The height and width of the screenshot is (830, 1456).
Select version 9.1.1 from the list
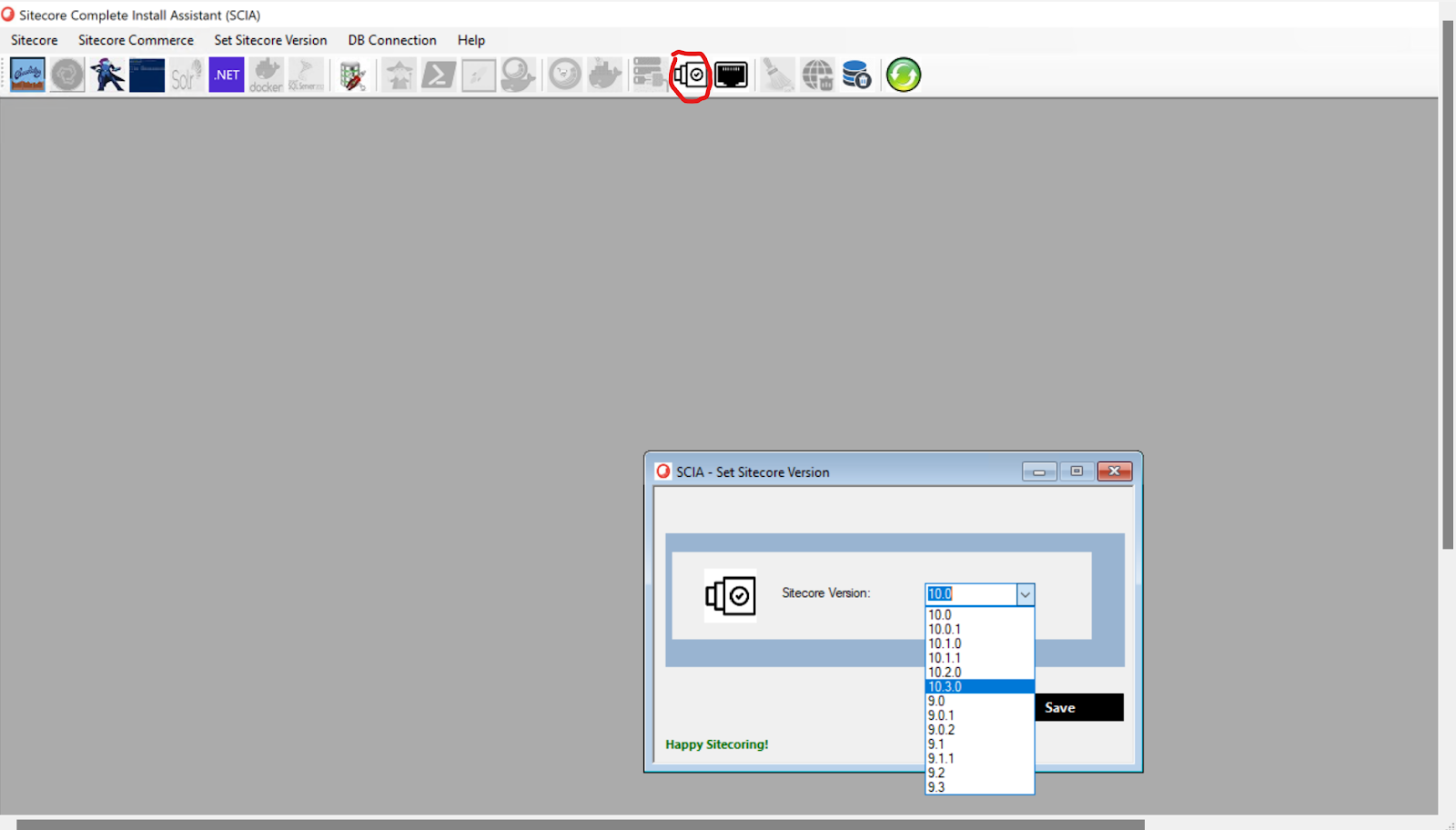[x=979, y=758]
